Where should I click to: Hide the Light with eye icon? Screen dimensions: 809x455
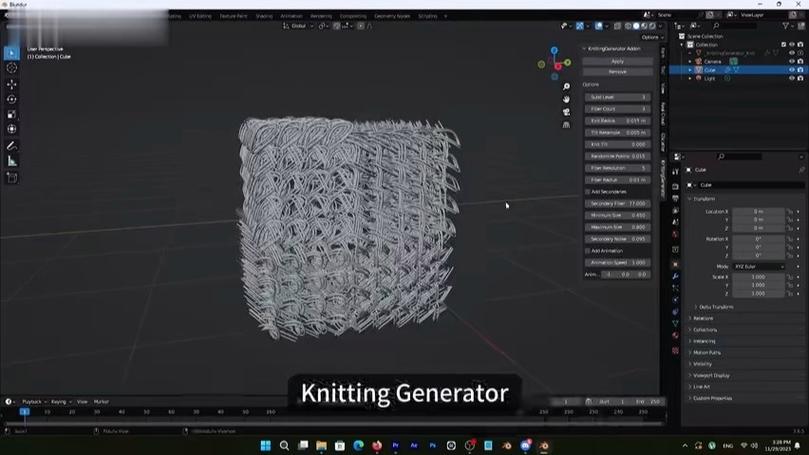[x=792, y=78]
